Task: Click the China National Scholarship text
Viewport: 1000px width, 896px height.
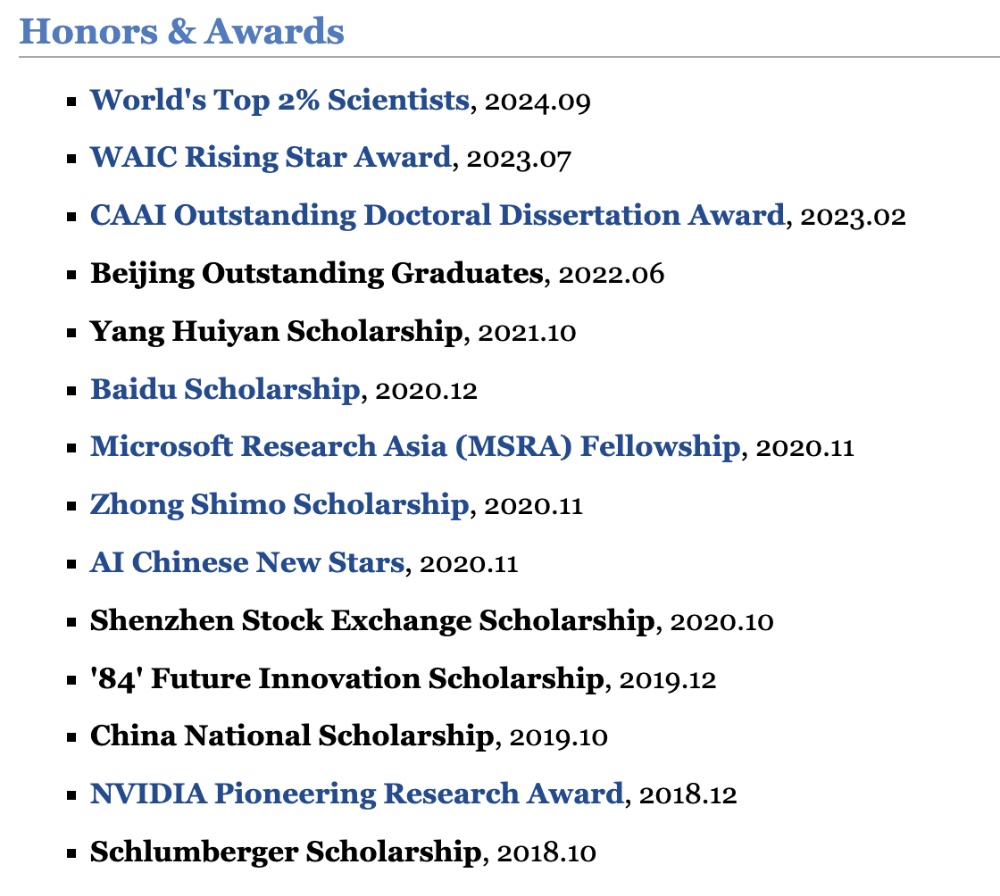Action: tap(292, 736)
